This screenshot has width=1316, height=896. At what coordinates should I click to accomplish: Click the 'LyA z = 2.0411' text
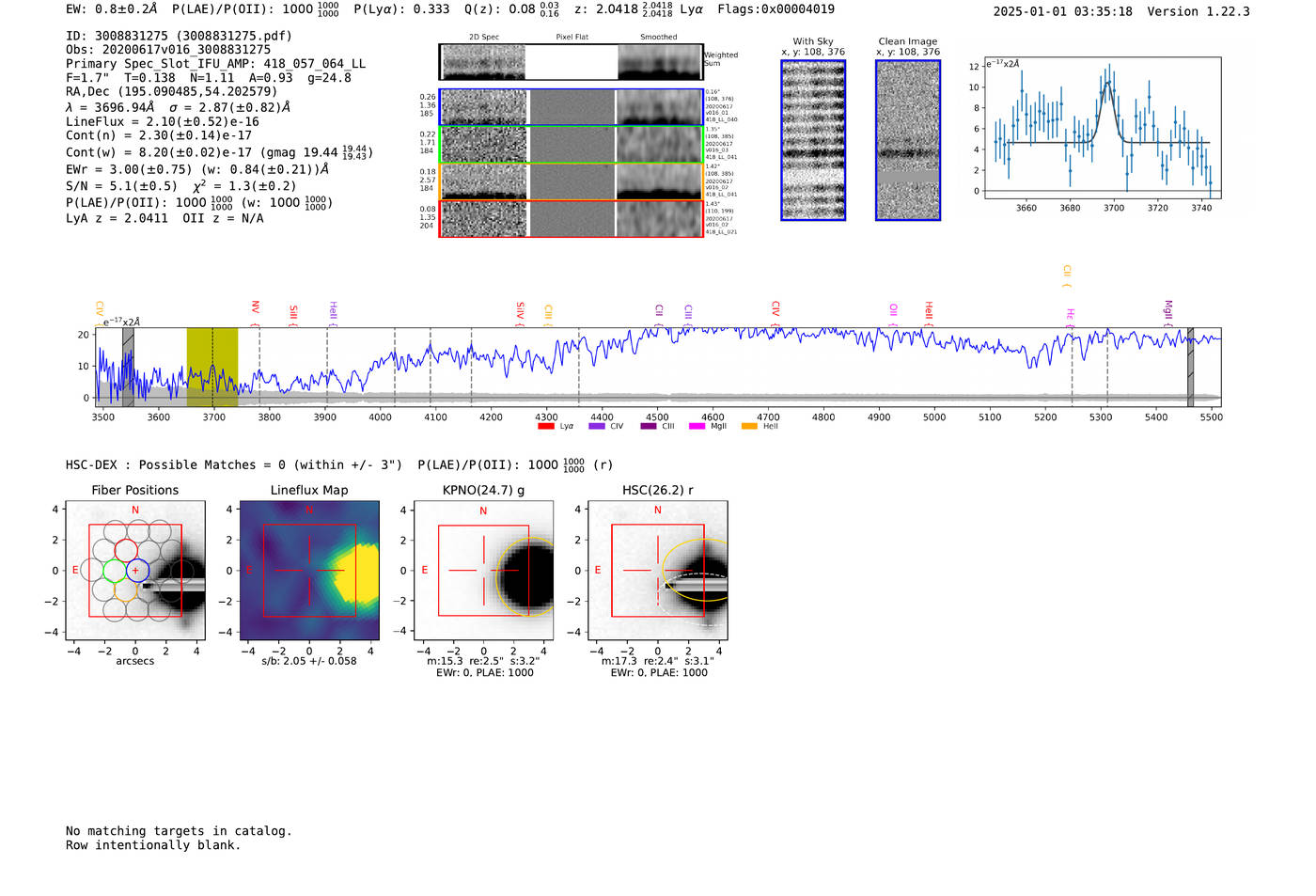117,218
